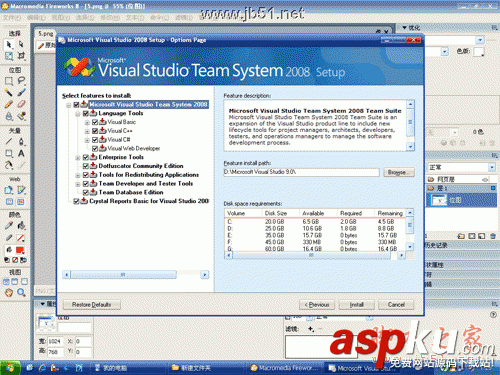500x375 pixels.
Task: Select the Eyedropper tool
Action: click(9, 226)
